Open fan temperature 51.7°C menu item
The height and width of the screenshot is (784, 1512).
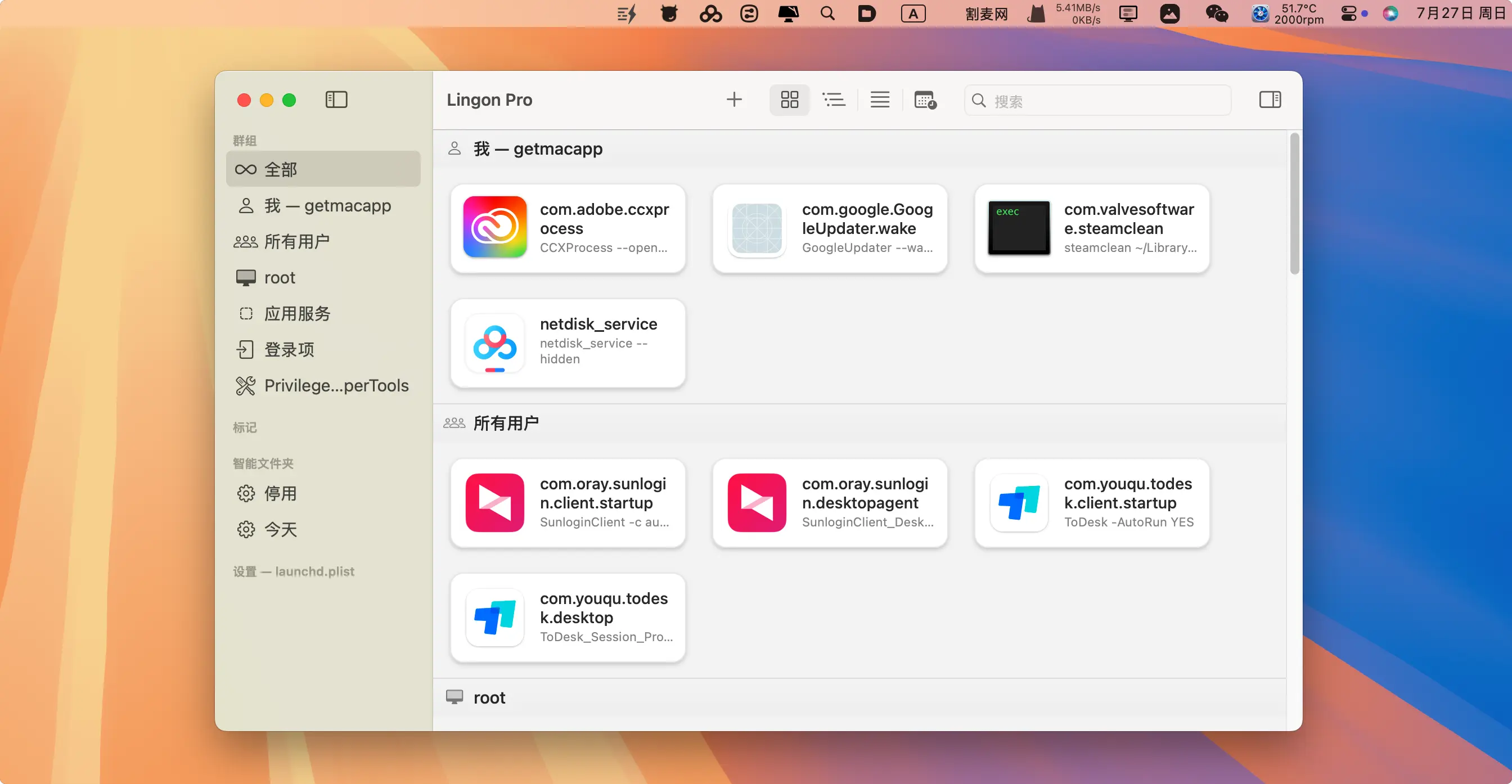click(1288, 13)
